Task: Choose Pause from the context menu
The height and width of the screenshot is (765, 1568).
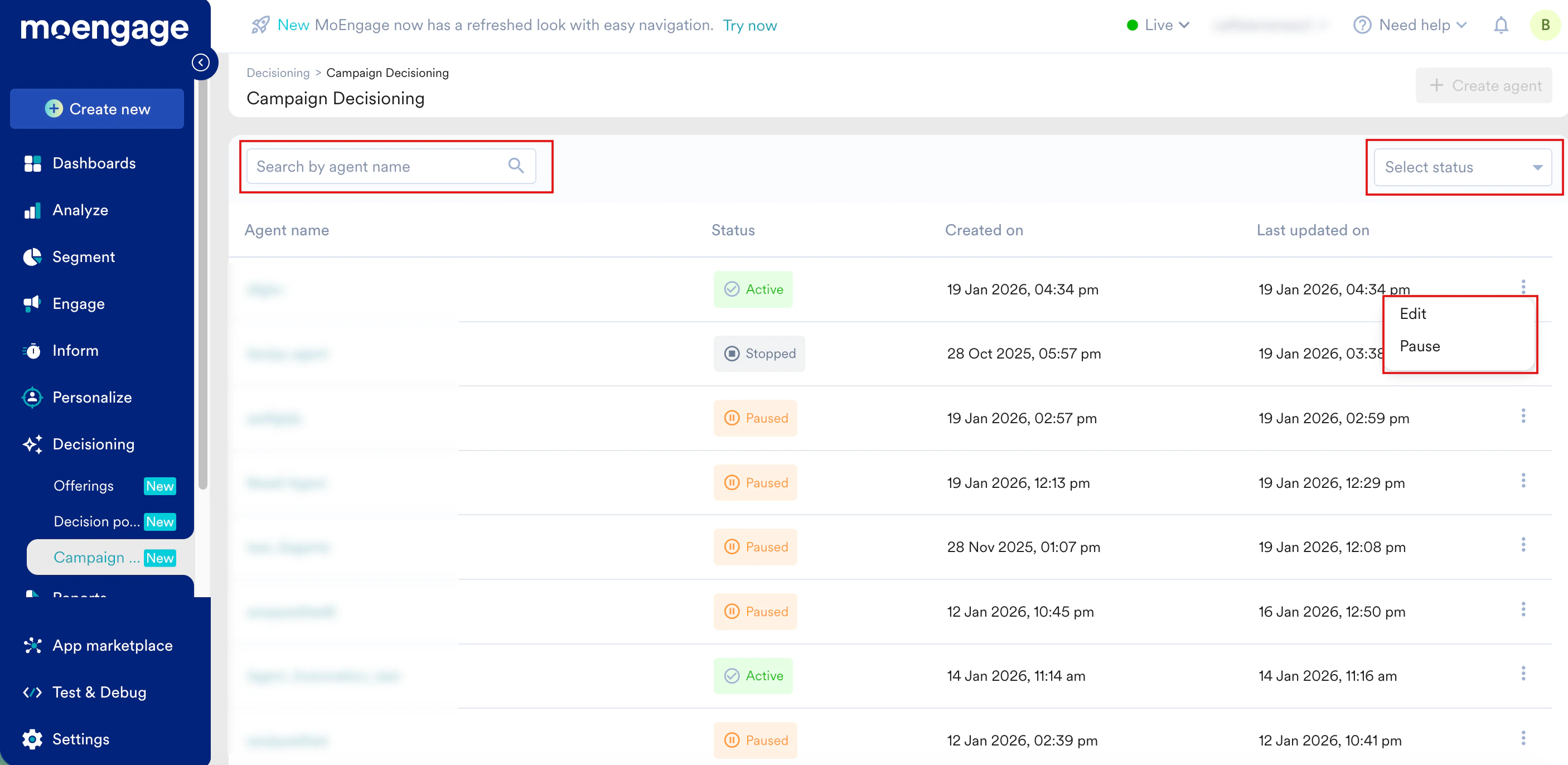Action: click(1420, 346)
